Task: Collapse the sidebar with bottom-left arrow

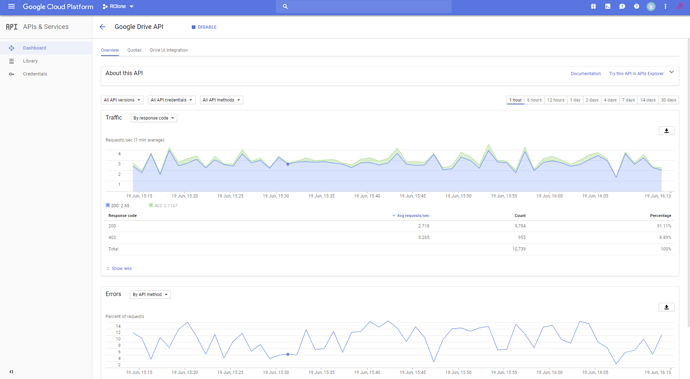Action: (x=11, y=372)
